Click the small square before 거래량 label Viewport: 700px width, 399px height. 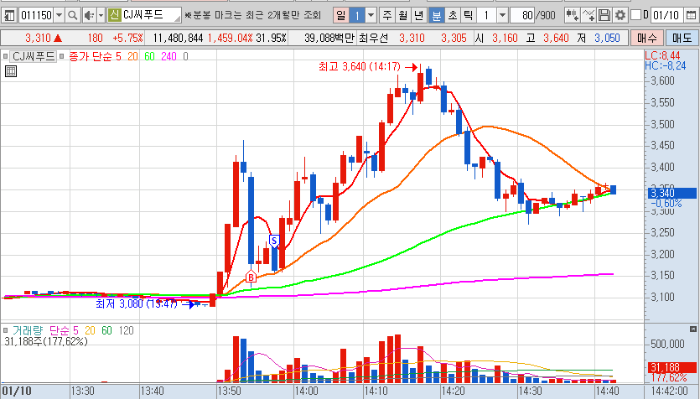click(x=5, y=331)
